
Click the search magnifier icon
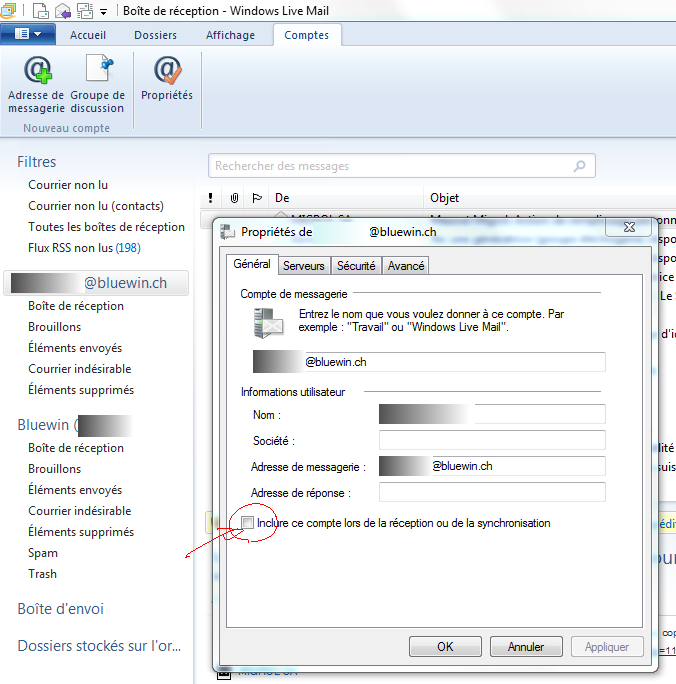click(579, 166)
